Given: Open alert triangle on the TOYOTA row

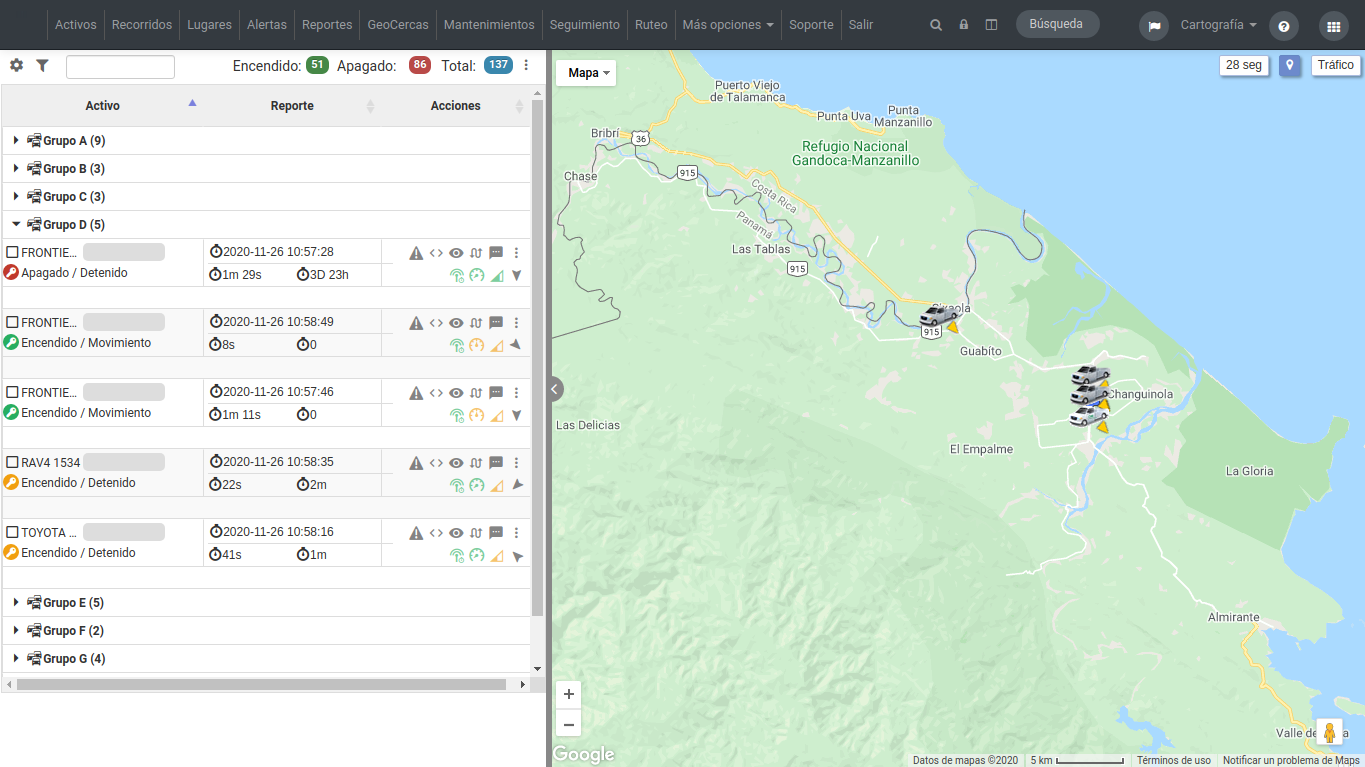Looking at the screenshot, I should (416, 533).
